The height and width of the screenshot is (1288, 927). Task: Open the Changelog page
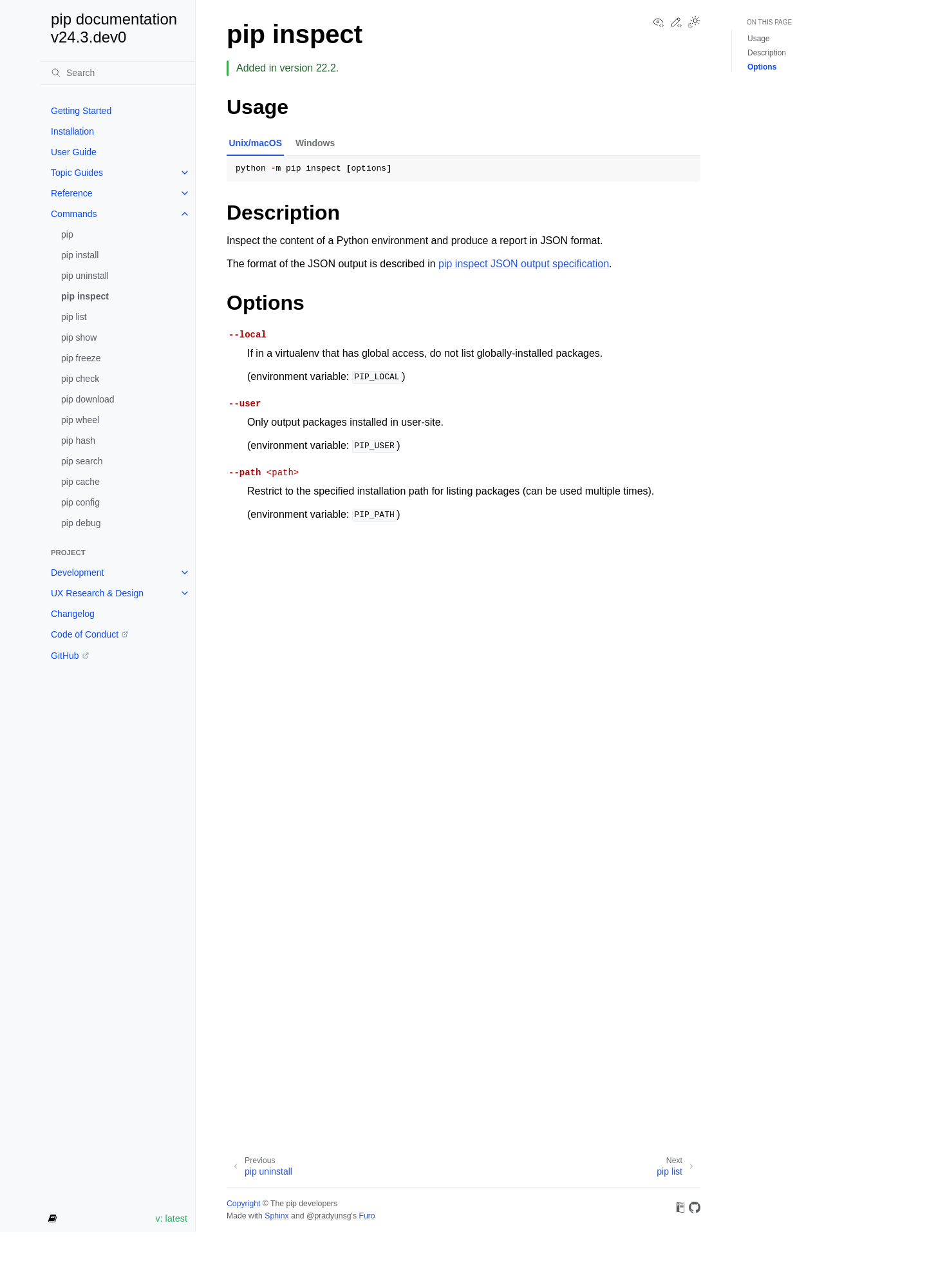[x=73, y=614]
